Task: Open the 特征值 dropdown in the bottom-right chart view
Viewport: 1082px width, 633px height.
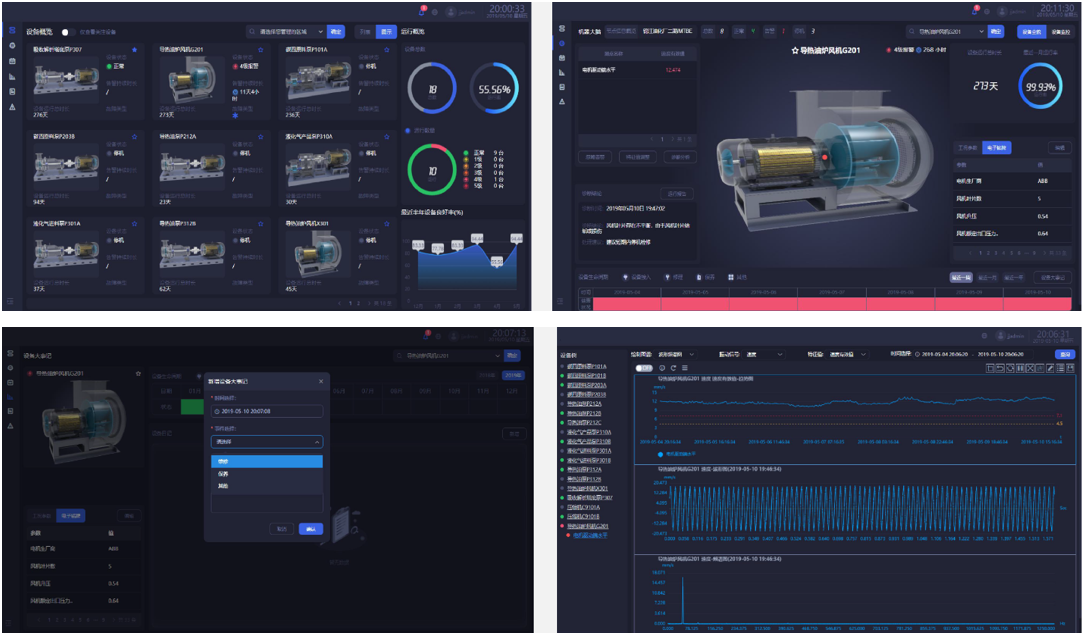Action: coord(845,354)
